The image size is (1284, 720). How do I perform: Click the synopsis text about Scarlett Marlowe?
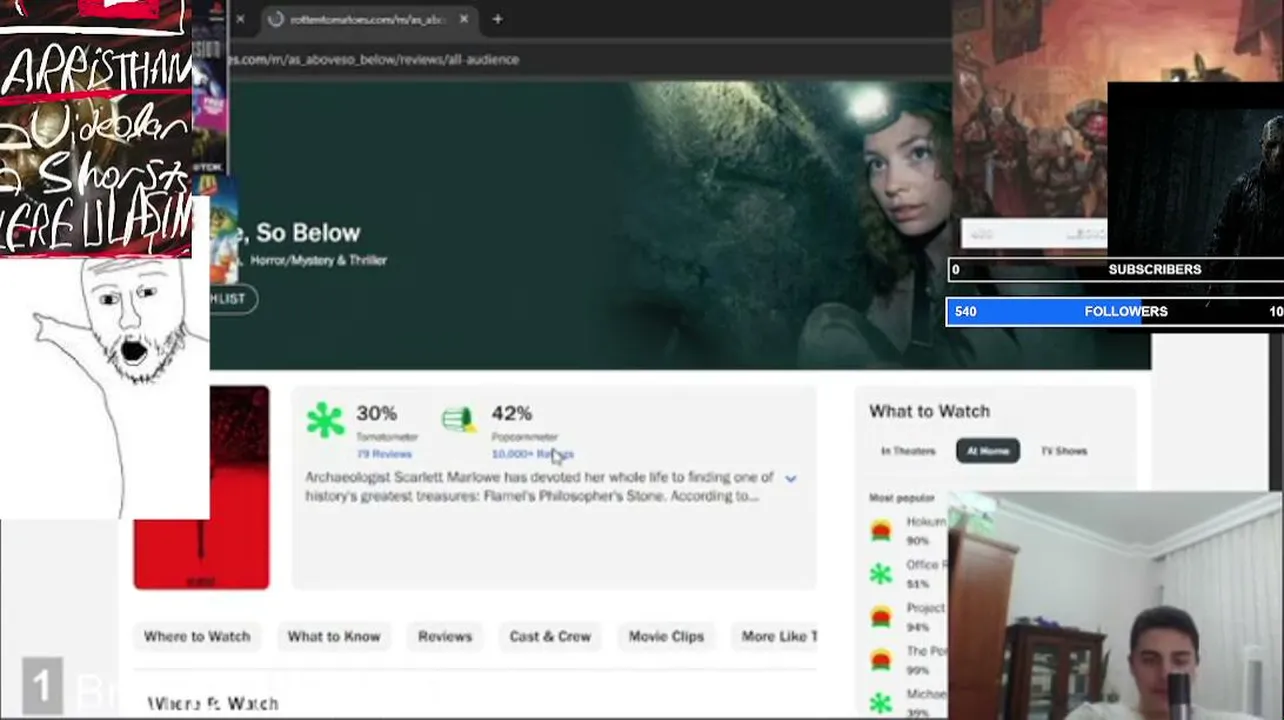(540, 486)
